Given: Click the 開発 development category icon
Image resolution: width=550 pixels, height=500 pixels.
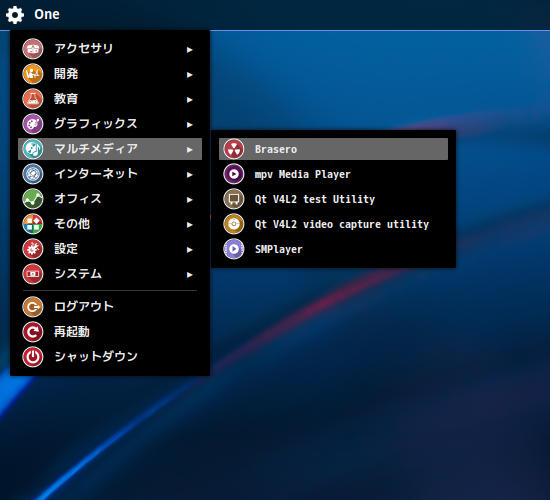Looking at the screenshot, I should (x=33, y=74).
